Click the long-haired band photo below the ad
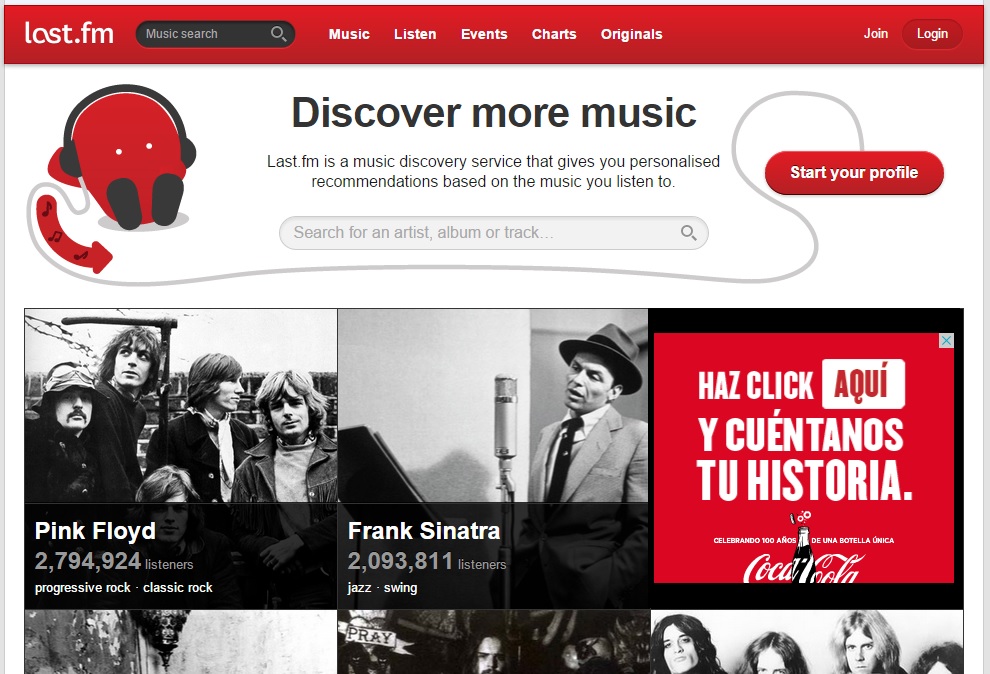Screen dimensions: 990x674 click(x=807, y=642)
